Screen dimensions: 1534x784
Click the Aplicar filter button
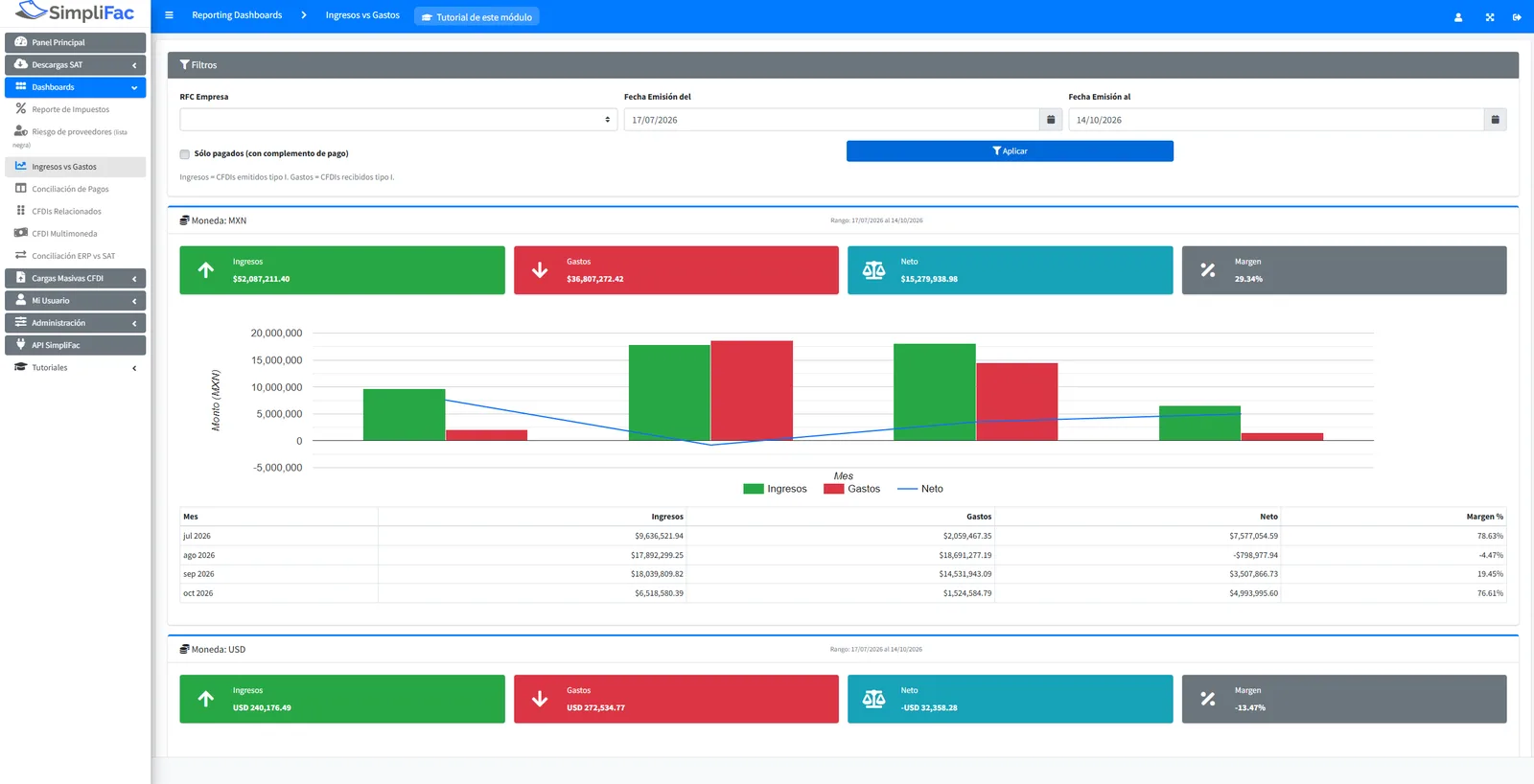1010,151
